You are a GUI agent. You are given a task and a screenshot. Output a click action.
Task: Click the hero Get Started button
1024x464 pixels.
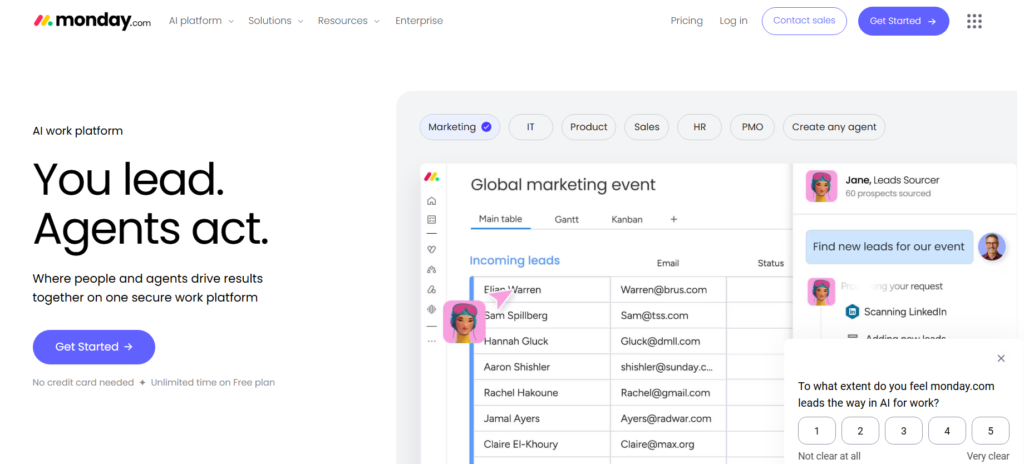click(x=94, y=347)
